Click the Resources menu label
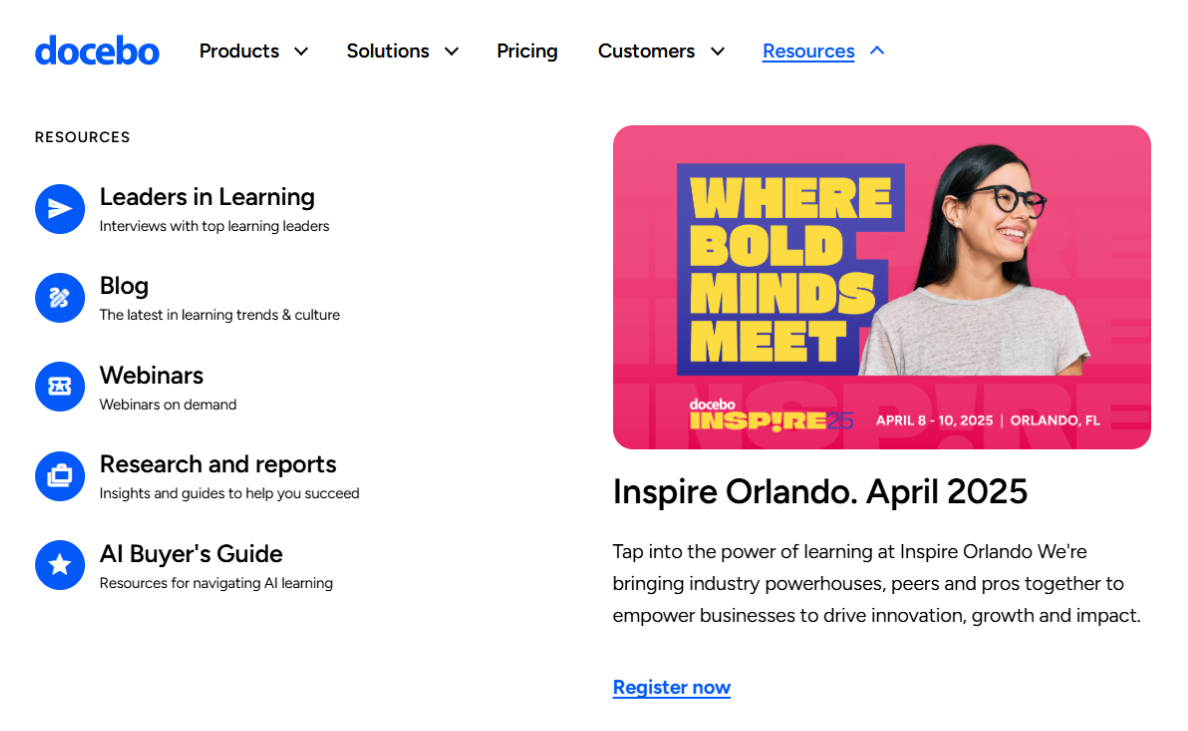Viewport: 1188px width, 731px height. click(808, 51)
